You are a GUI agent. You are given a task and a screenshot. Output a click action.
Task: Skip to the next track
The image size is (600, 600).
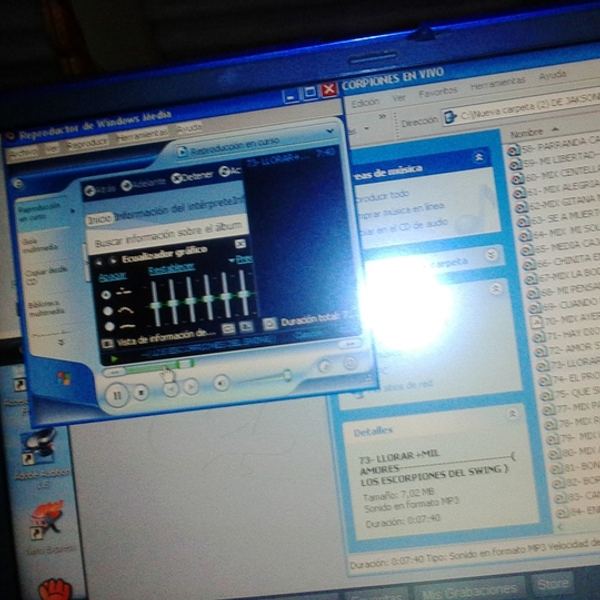click(x=191, y=387)
